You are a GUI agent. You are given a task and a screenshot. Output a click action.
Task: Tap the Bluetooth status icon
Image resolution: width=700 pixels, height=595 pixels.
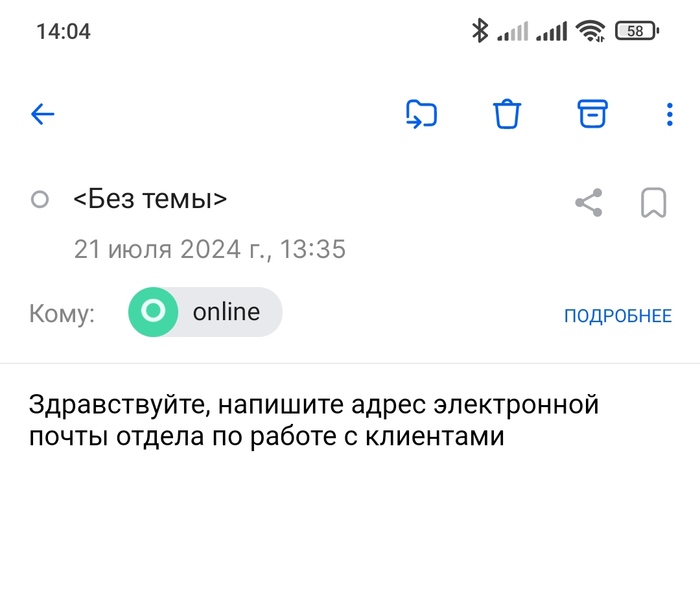[480, 31]
